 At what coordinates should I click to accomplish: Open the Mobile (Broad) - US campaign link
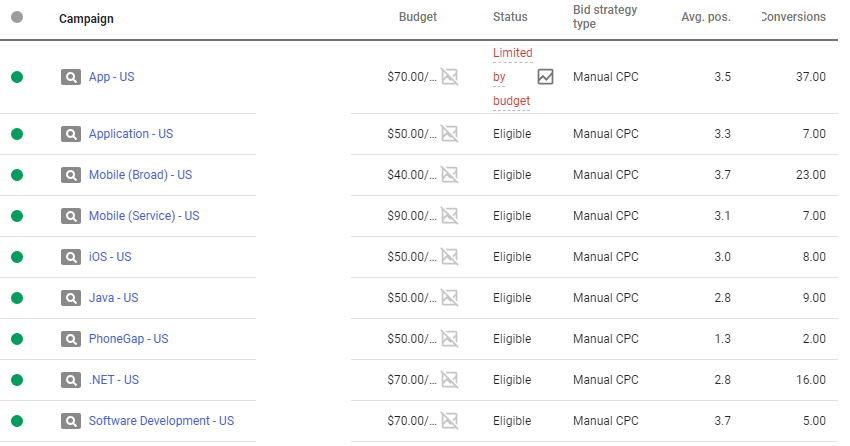point(140,175)
